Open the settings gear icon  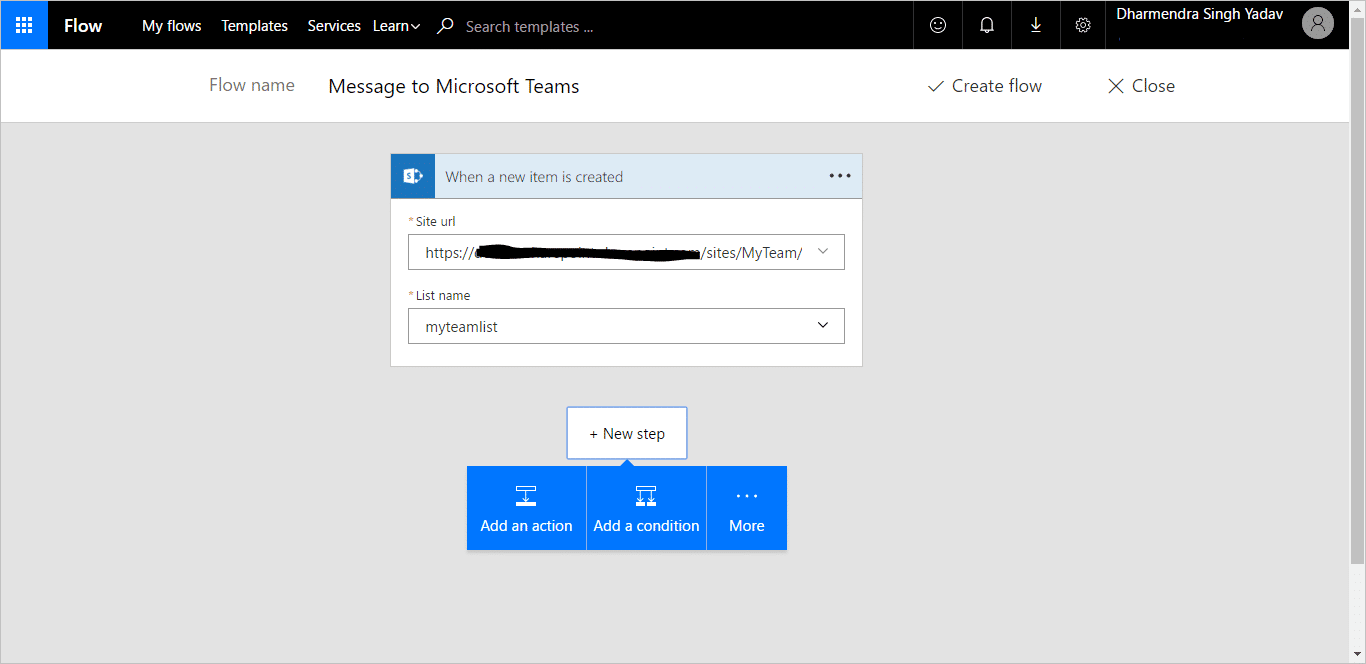[1083, 25]
